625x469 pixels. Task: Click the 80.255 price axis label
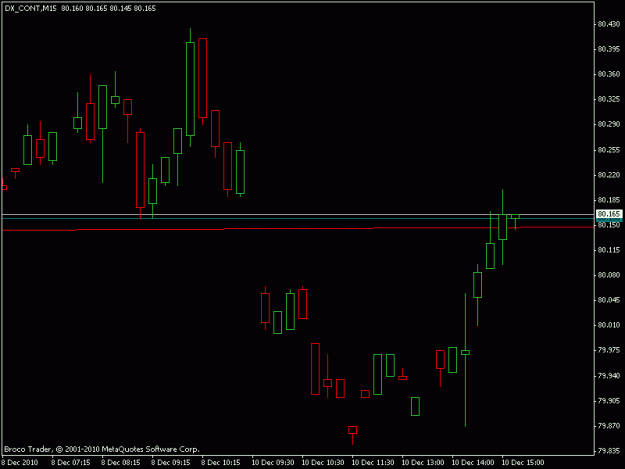[x=609, y=150]
